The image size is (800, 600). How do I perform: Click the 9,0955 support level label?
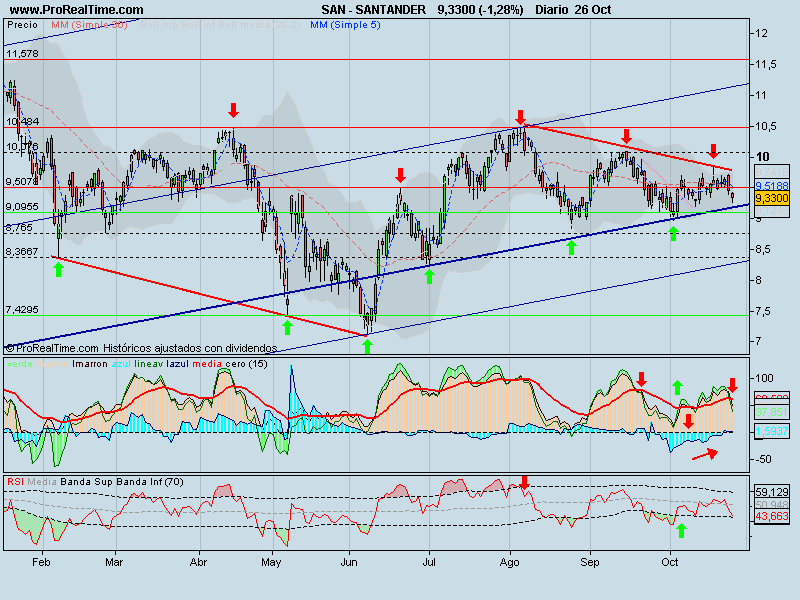pyautogui.click(x=22, y=207)
